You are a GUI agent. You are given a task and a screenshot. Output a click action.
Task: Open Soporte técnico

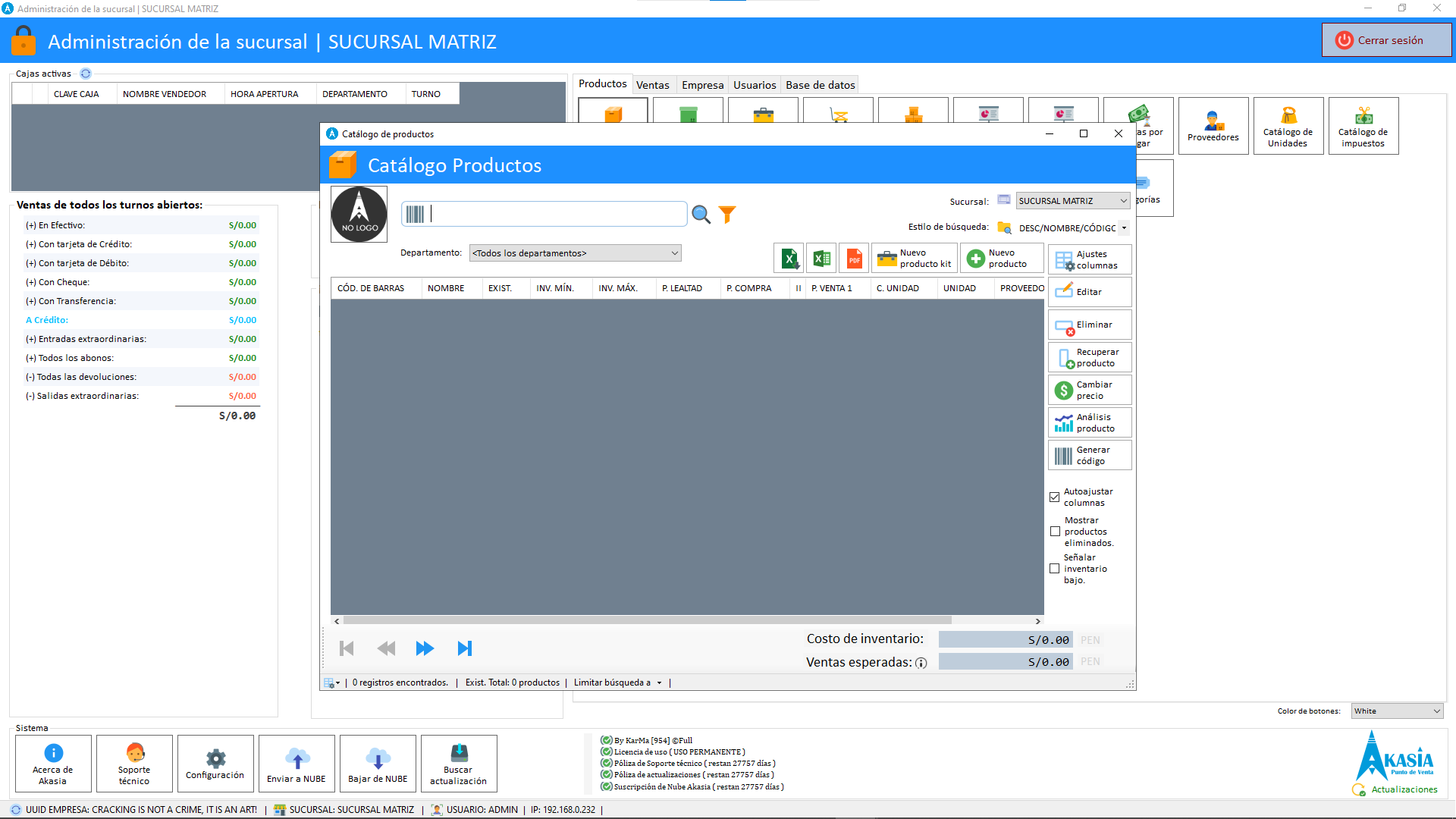(134, 764)
